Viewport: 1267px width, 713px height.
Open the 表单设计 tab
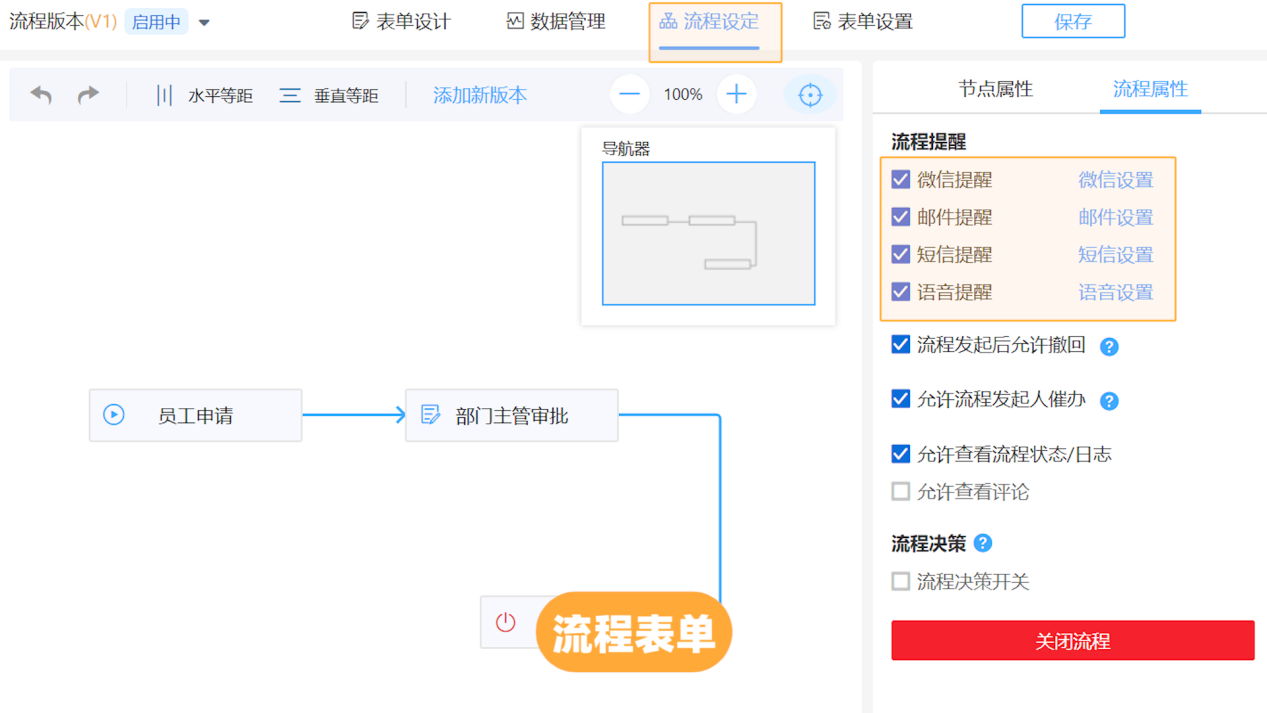point(402,22)
